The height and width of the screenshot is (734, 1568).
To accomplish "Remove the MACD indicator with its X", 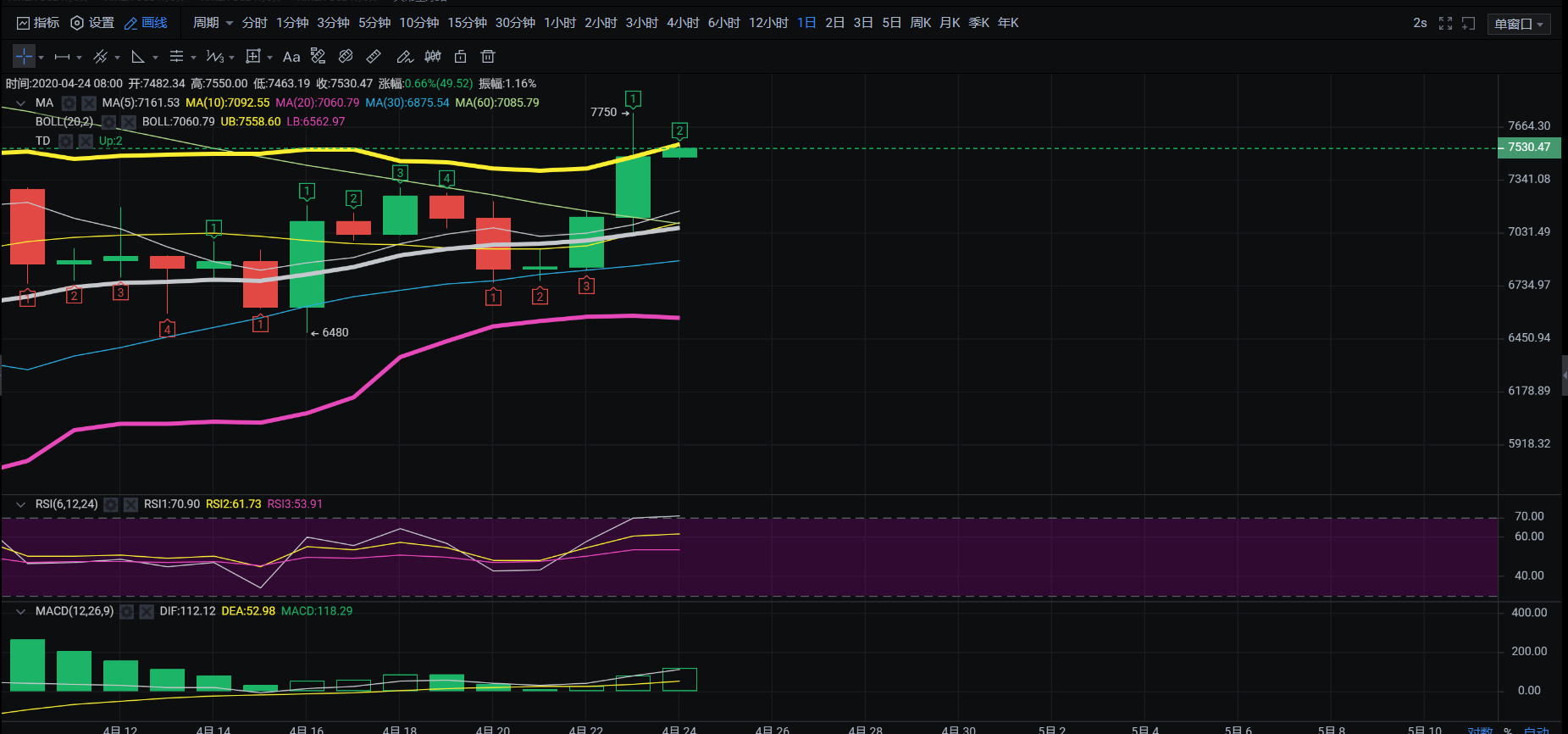I will pyautogui.click(x=147, y=611).
